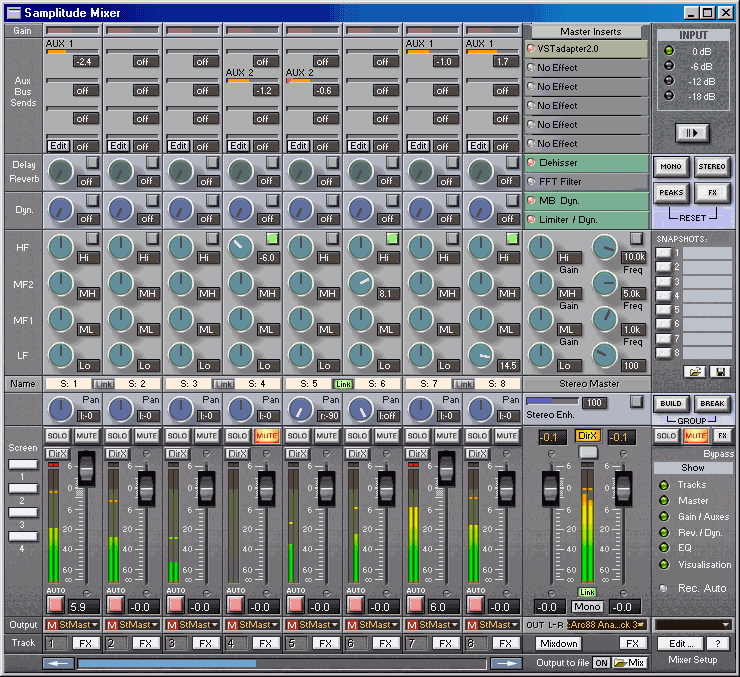Click the red AUTO button on track 7

(x=415, y=604)
